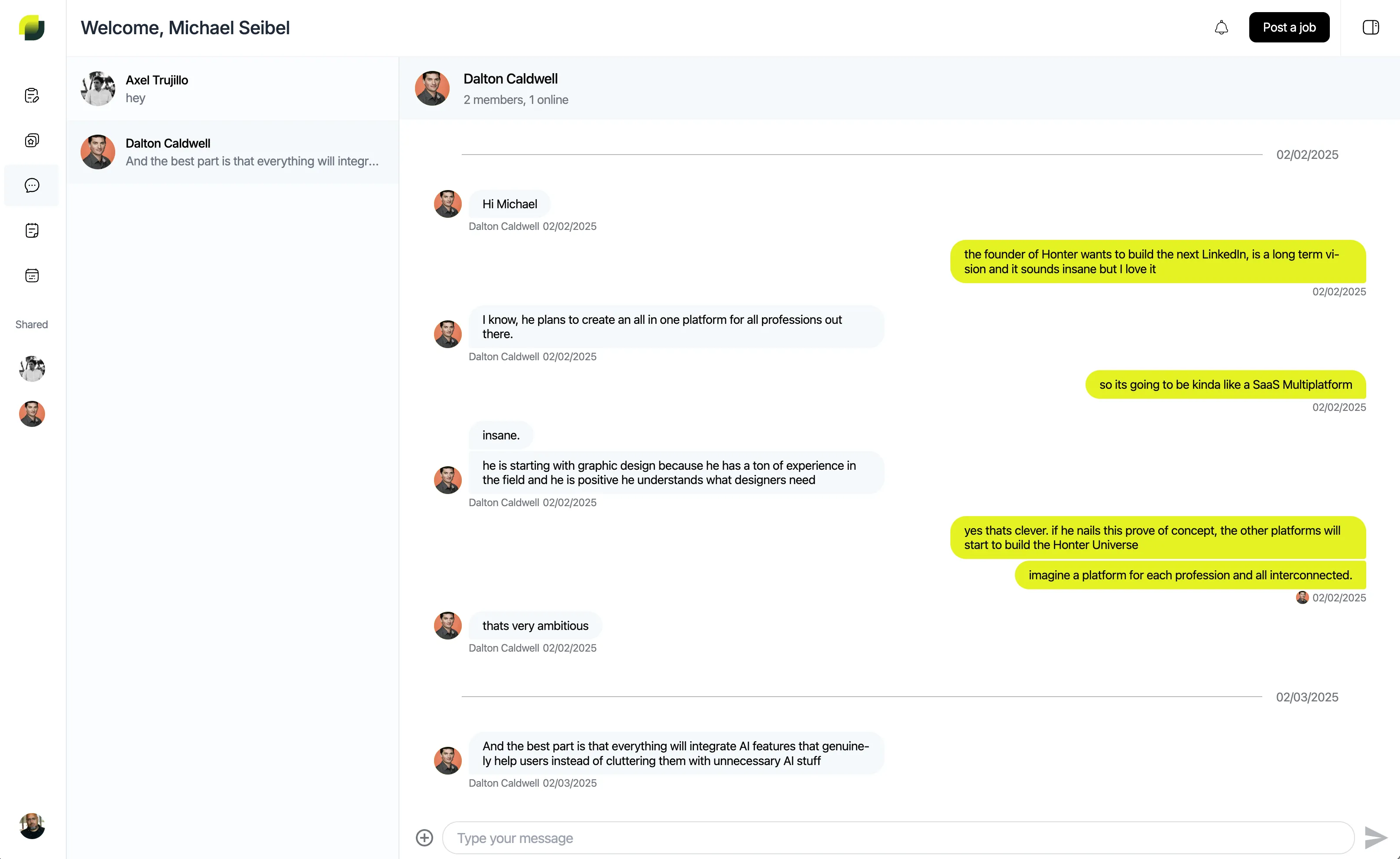Select the chat bubble icon in sidebar
This screenshot has width=1400, height=859.
pos(31,184)
